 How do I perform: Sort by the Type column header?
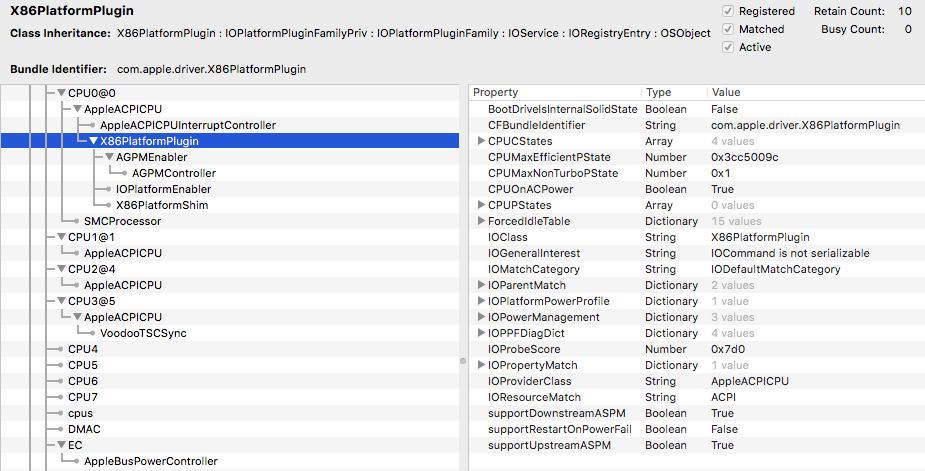[674, 92]
